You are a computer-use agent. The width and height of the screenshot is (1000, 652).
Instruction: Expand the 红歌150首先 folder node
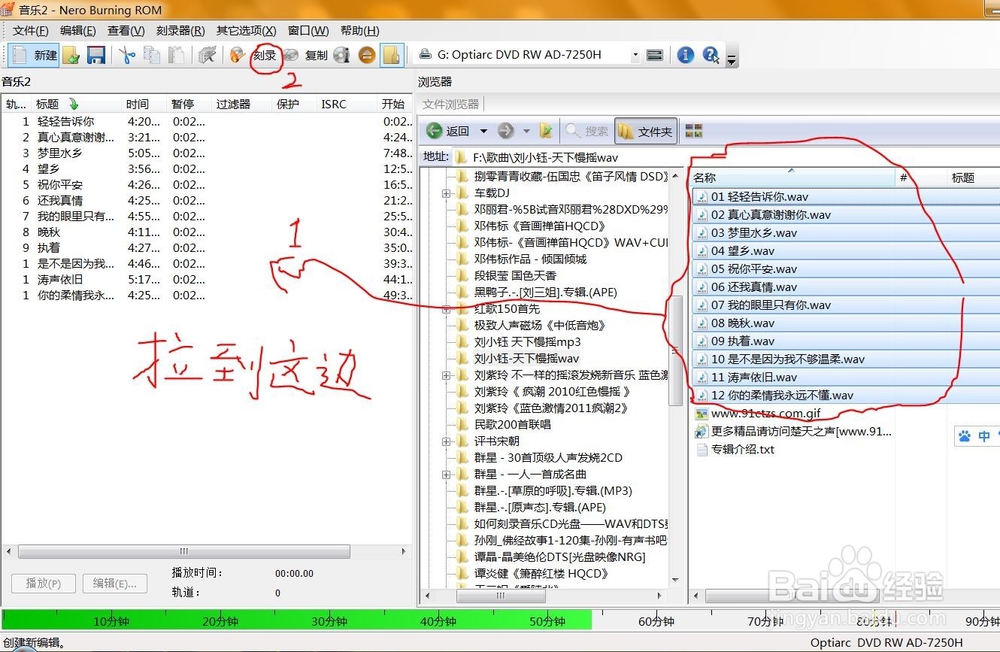click(x=446, y=309)
